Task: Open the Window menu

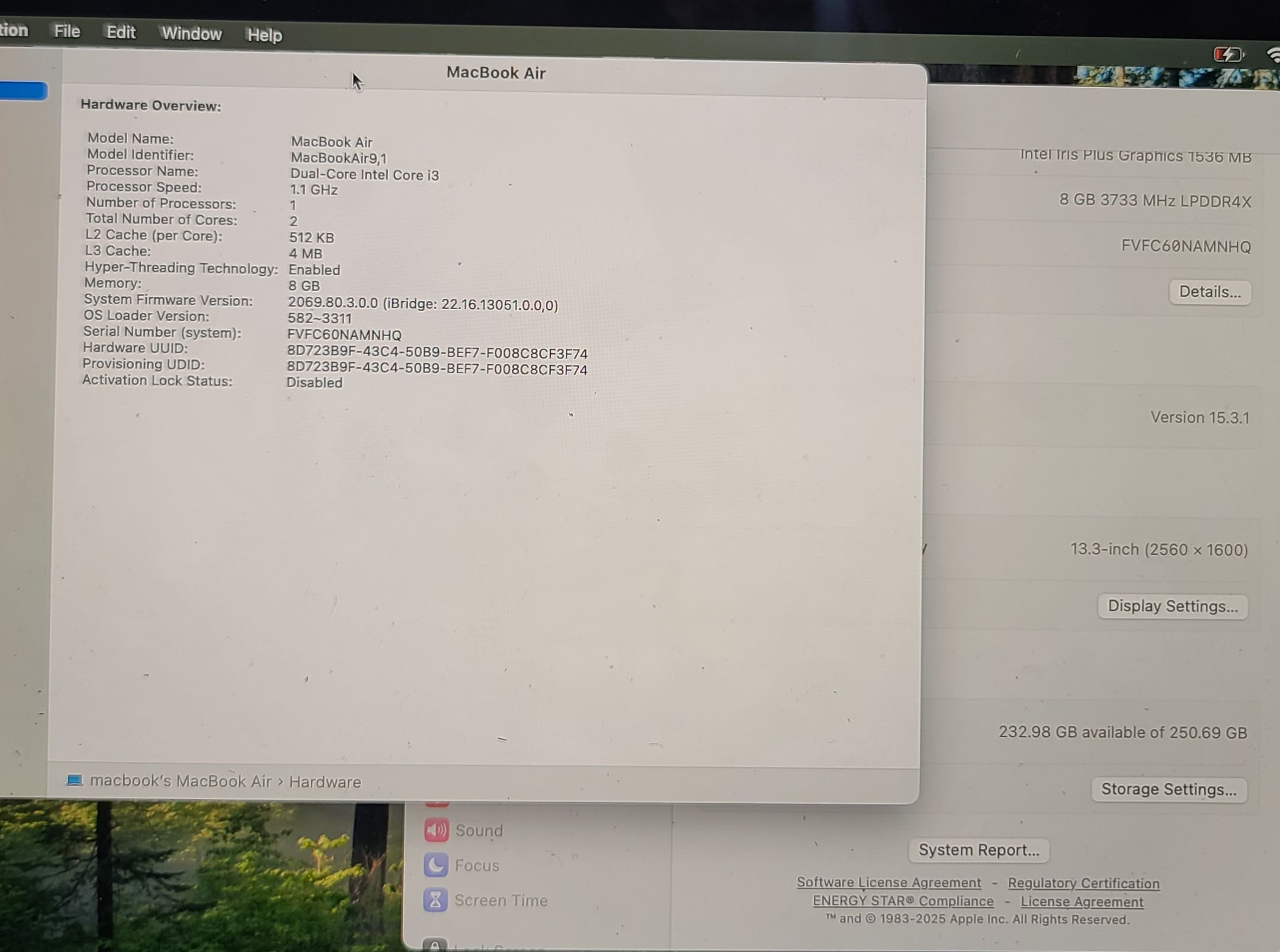Action: click(191, 34)
